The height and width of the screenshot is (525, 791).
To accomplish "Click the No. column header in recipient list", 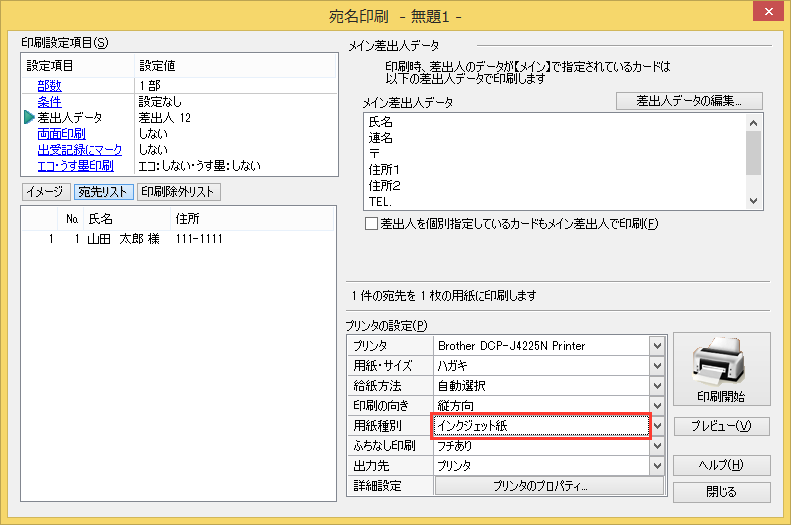I will click(71, 219).
